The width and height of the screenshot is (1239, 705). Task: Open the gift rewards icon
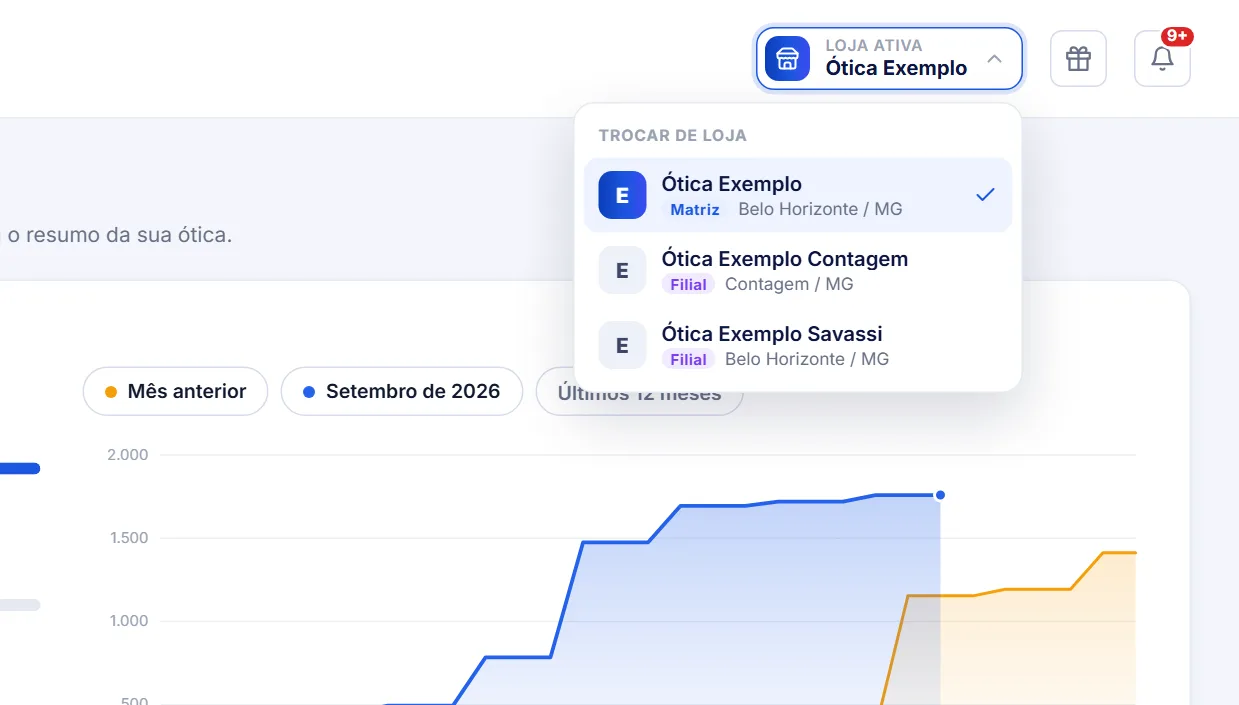point(1078,59)
